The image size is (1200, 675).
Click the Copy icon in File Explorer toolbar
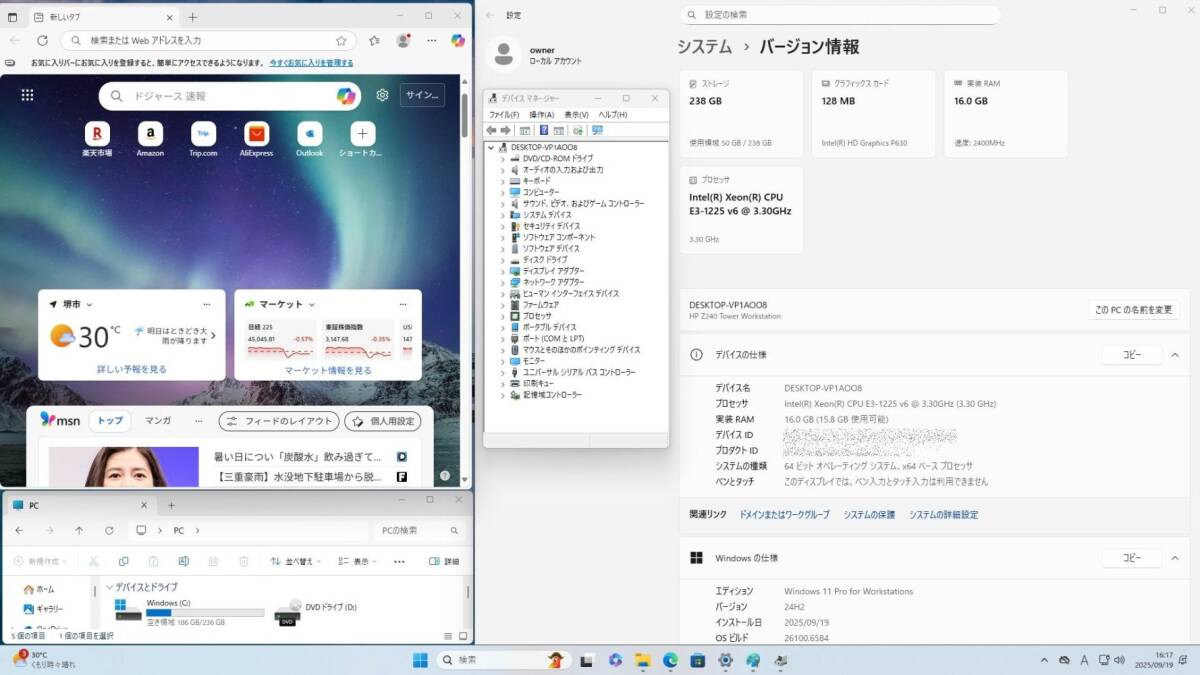124,562
